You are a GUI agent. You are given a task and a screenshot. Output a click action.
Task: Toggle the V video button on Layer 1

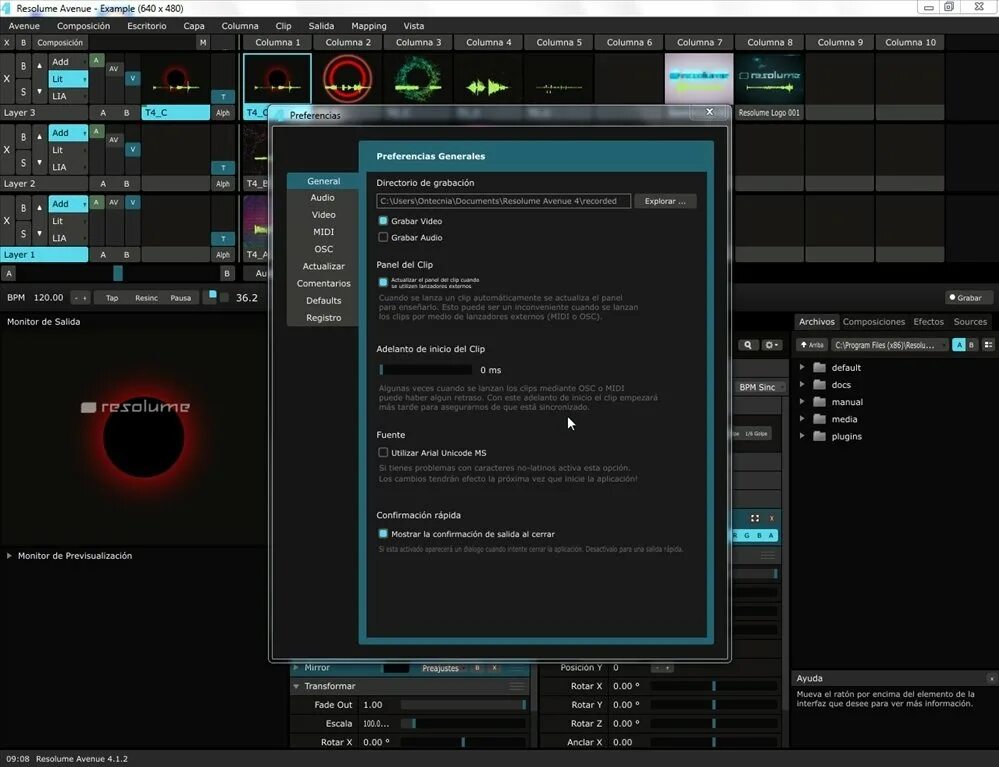pyautogui.click(x=133, y=202)
